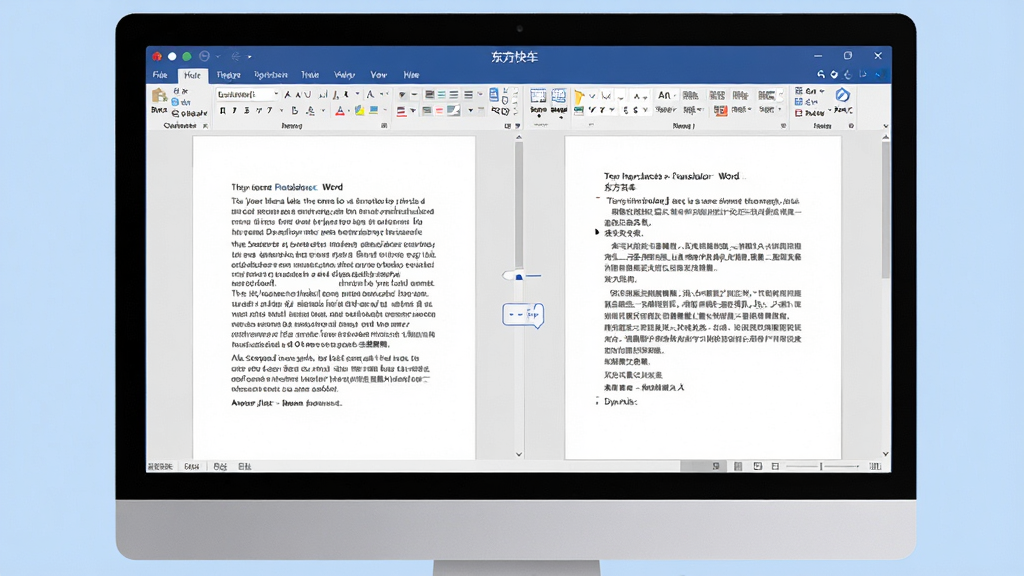1024x576 pixels.
Task: Click the first large side-by-side layout icon
Action: pyautogui.click(x=538, y=97)
